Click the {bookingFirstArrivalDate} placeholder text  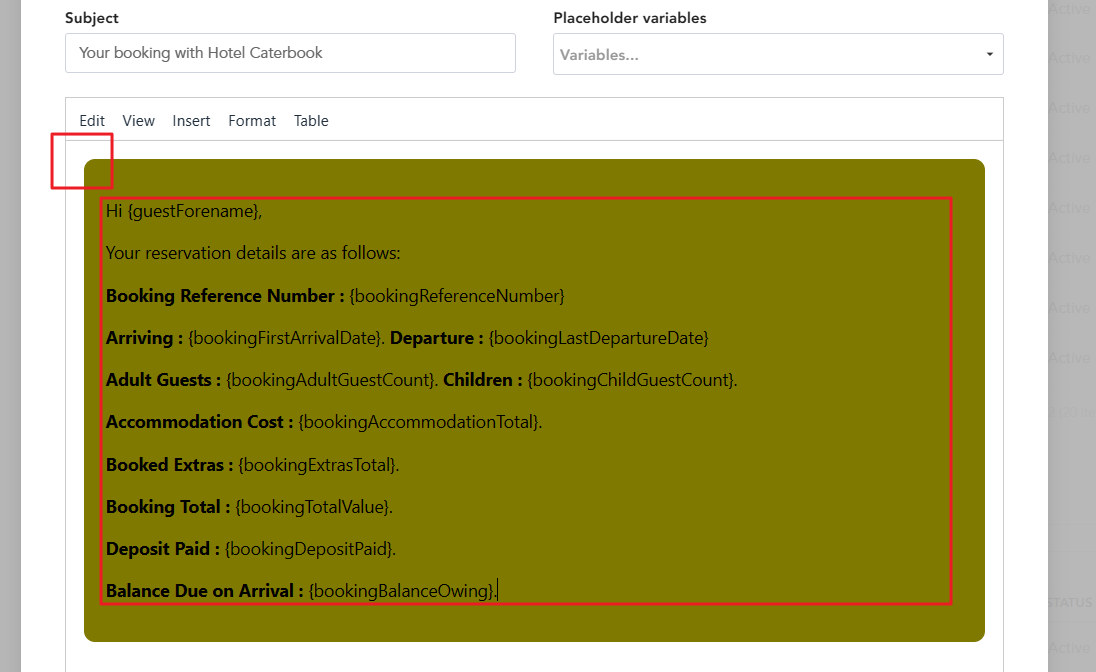pos(285,338)
